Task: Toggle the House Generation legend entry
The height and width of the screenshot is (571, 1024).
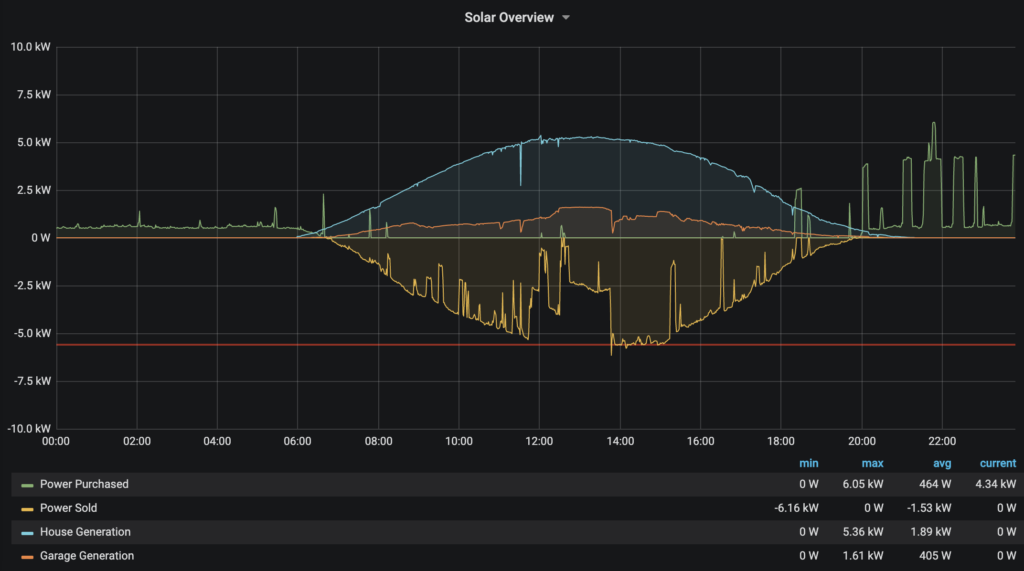Action: (x=85, y=532)
